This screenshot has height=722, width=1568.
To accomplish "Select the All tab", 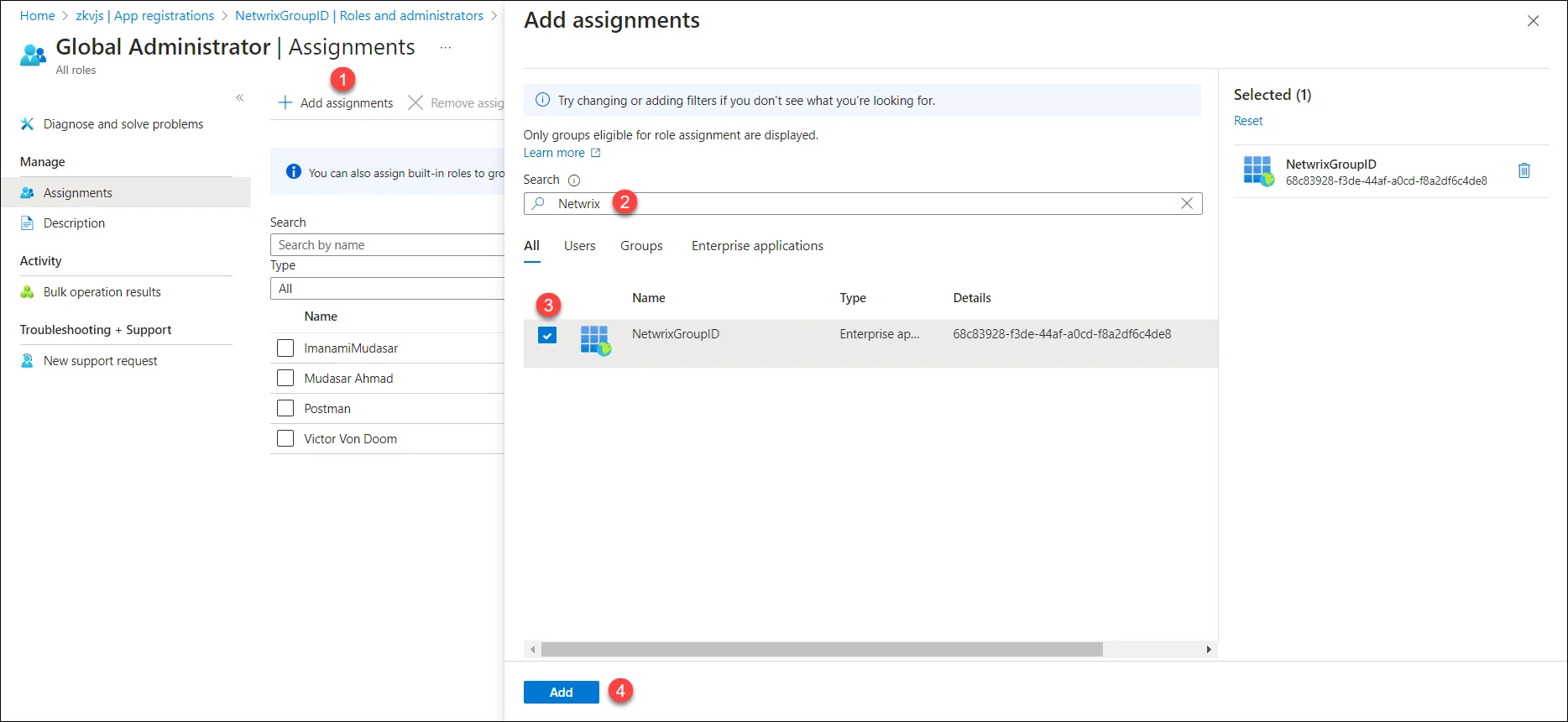I will 532,246.
